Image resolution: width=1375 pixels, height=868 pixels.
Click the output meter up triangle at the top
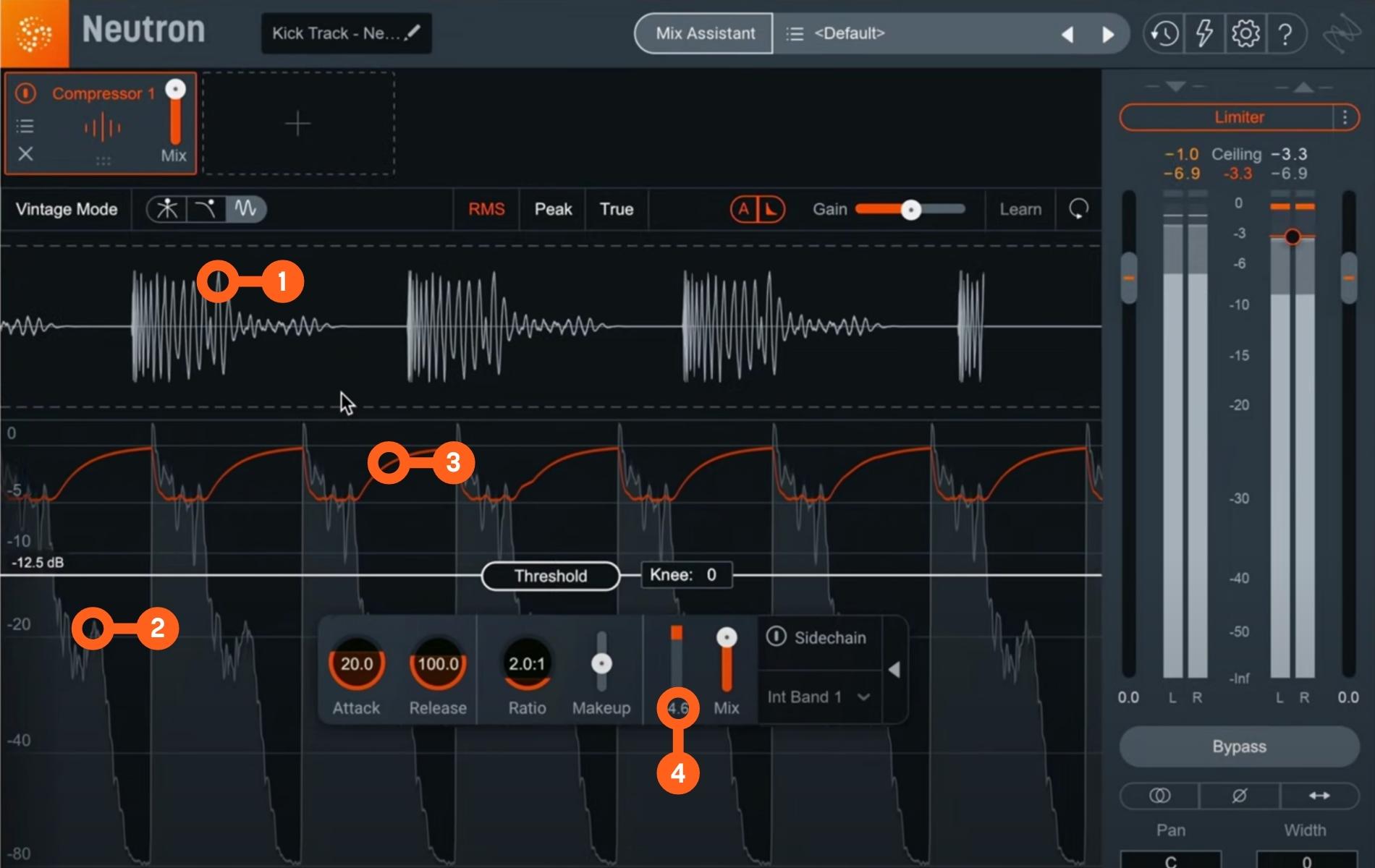pos(1303,88)
